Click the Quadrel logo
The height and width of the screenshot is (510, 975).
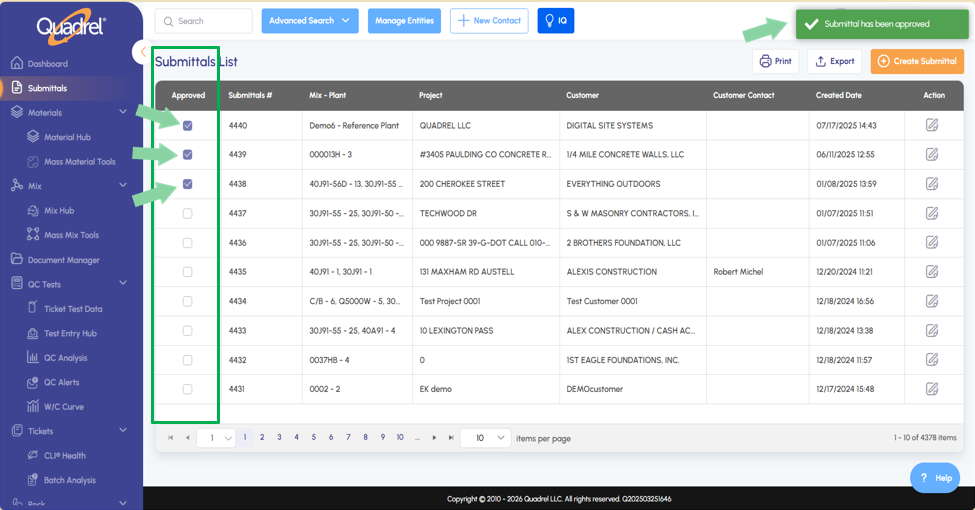click(x=71, y=27)
